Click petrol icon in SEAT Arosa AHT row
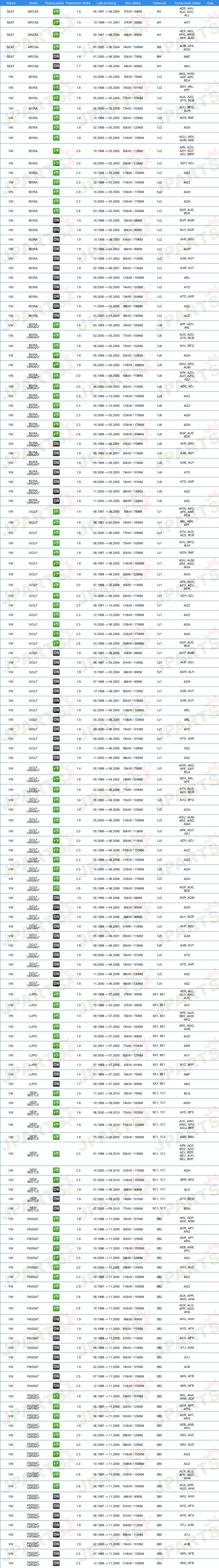Image resolution: width=219 pixels, height=1568 pixels. pyautogui.click(x=56, y=22)
